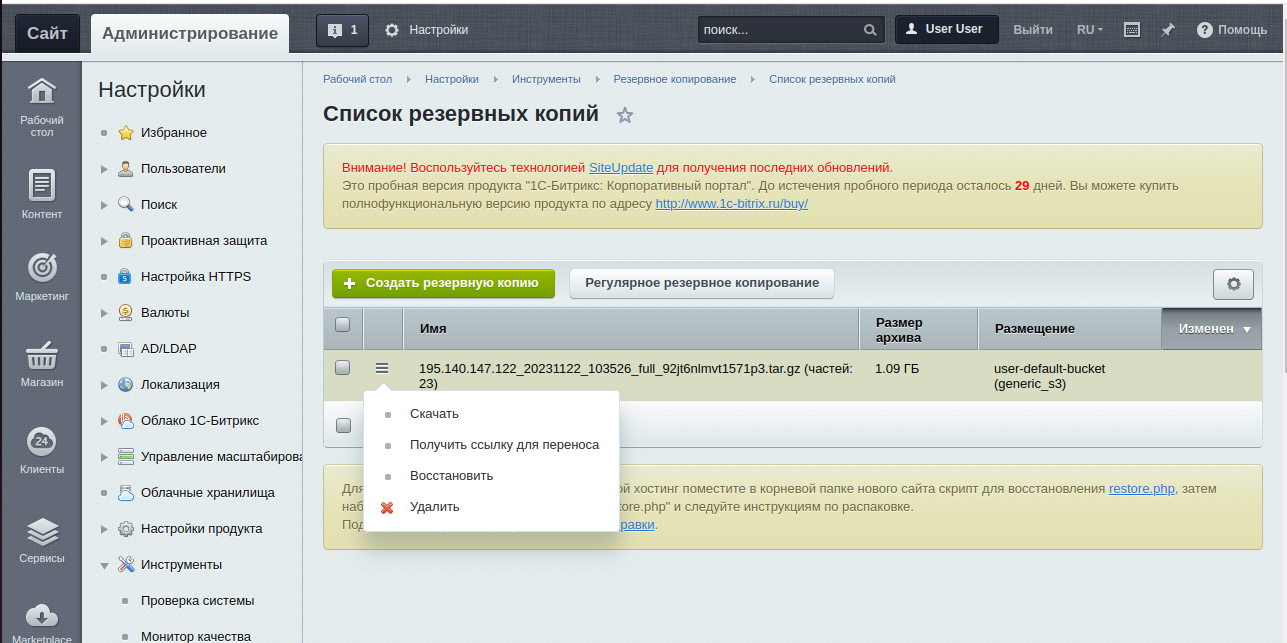Switch to the Сайт tab
The width and height of the screenshot is (1287, 643).
[47, 33]
